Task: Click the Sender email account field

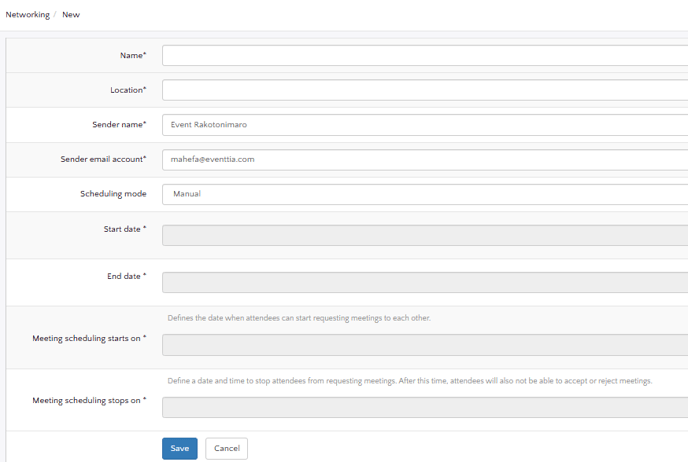Action: [x=424, y=159]
